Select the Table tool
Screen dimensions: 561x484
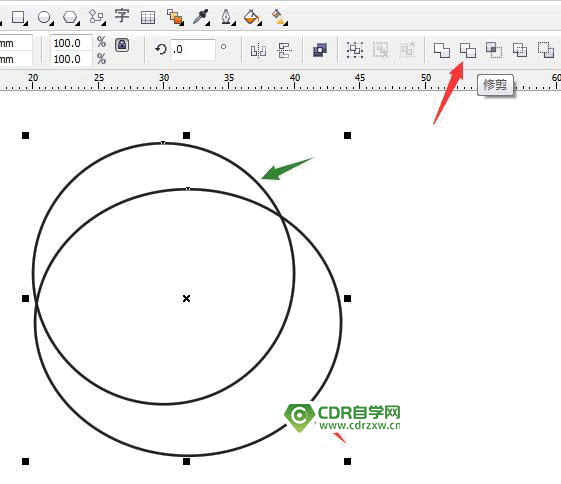[148, 17]
